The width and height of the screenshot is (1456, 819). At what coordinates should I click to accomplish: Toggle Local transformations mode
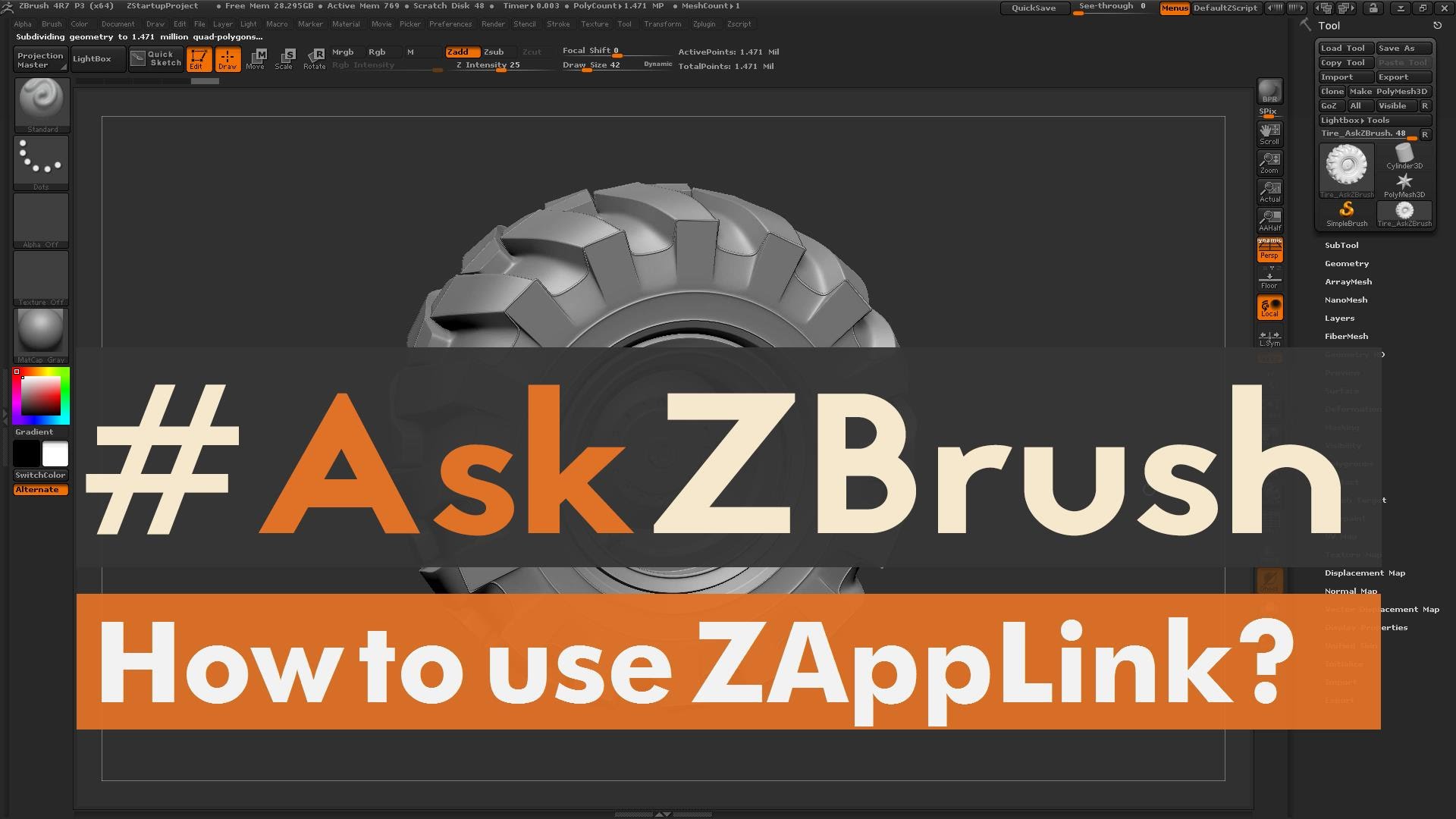[1269, 307]
